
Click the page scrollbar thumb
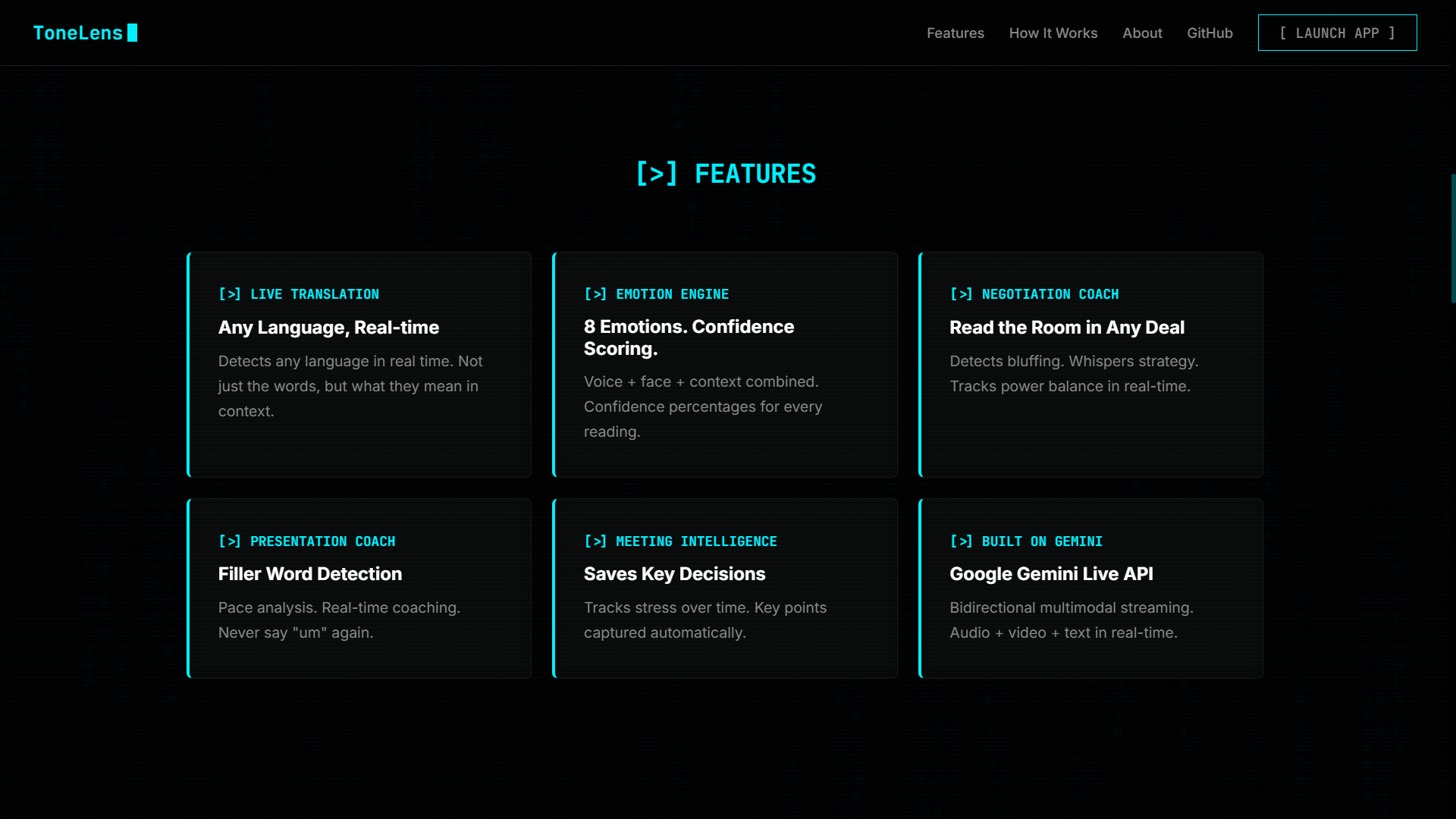[x=1452, y=239]
